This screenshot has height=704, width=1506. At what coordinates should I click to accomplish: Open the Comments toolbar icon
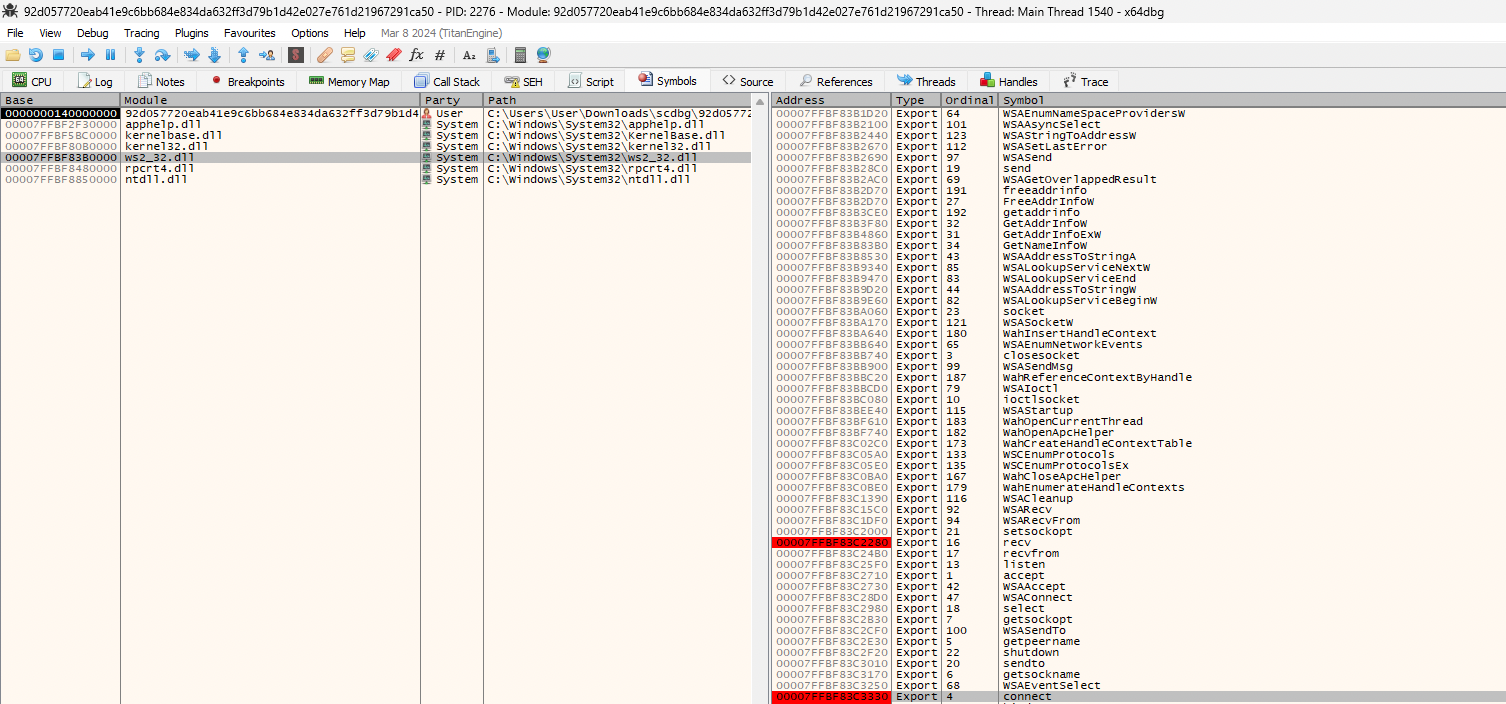[x=348, y=55]
